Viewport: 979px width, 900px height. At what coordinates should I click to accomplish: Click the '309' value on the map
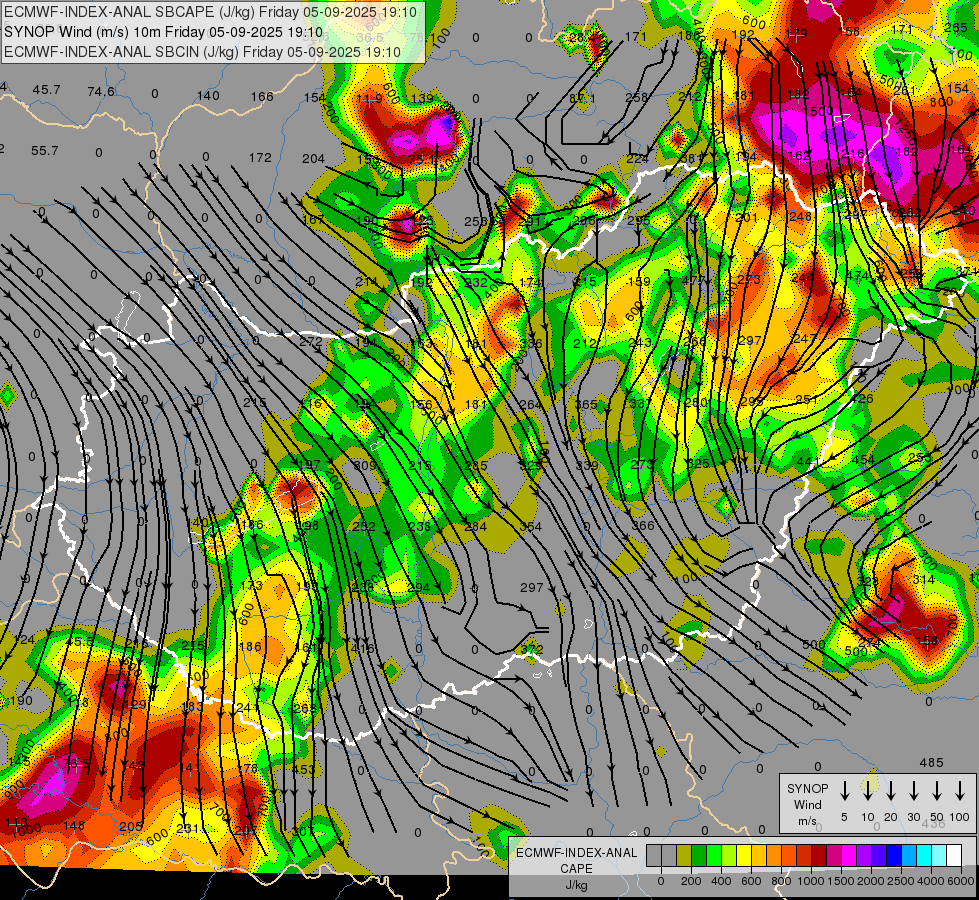point(365,465)
